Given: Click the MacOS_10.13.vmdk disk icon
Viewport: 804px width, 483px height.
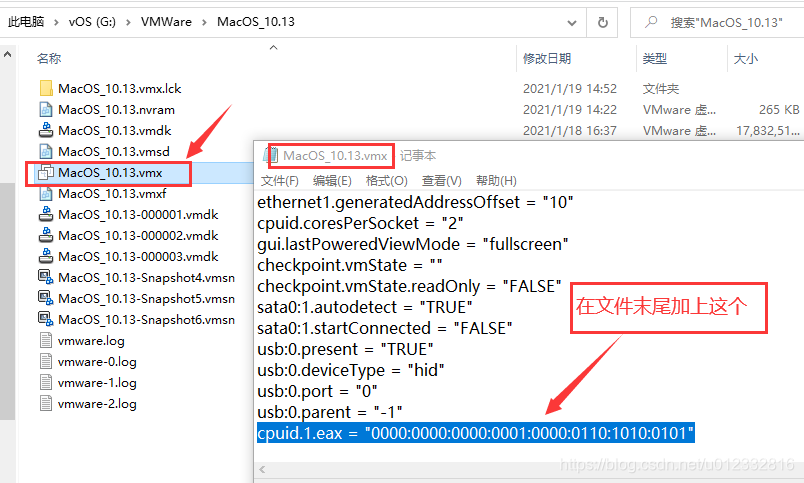Looking at the screenshot, I should tap(46, 130).
